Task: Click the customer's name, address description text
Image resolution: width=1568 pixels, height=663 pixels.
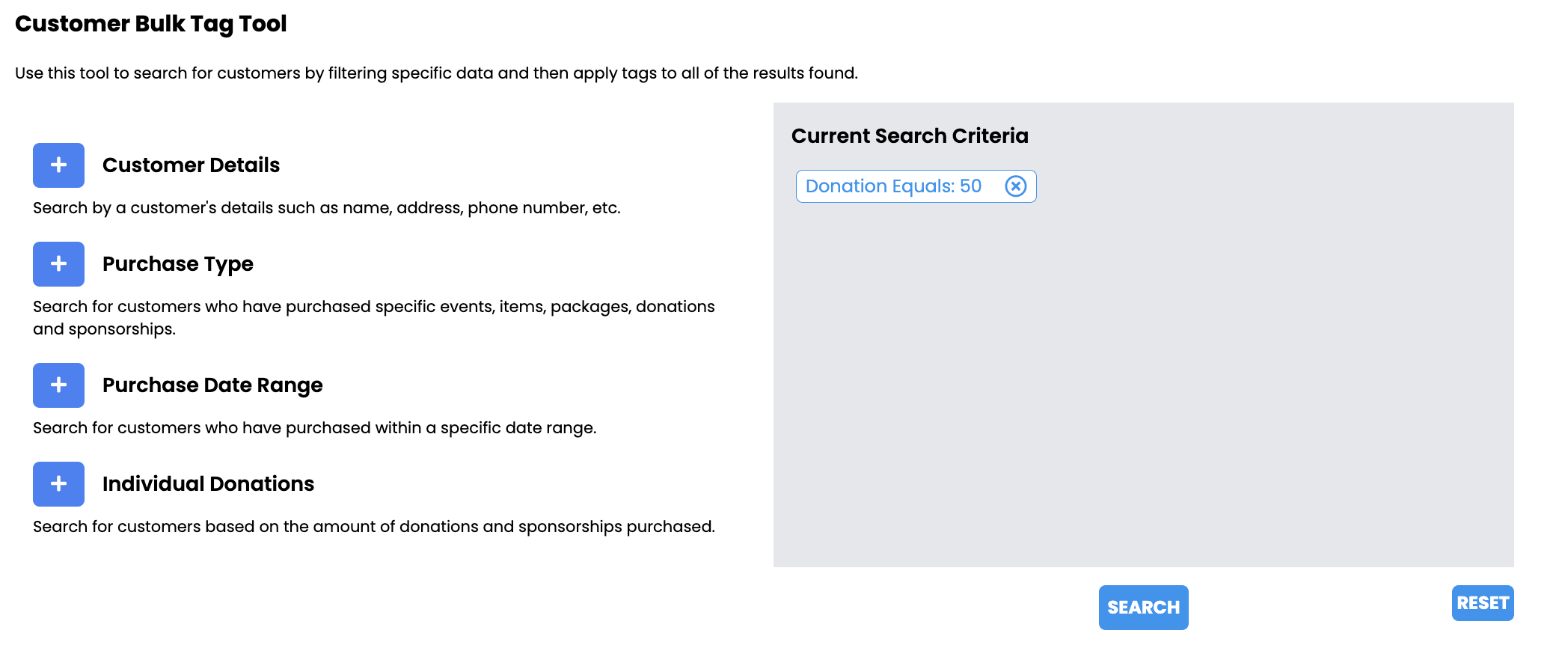Action: (x=327, y=208)
